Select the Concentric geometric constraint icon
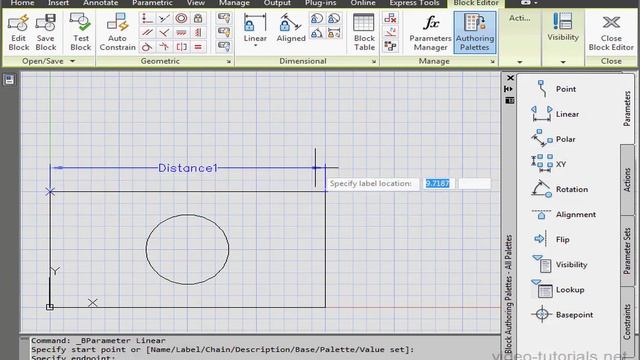The image size is (640, 360). (x=181, y=18)
